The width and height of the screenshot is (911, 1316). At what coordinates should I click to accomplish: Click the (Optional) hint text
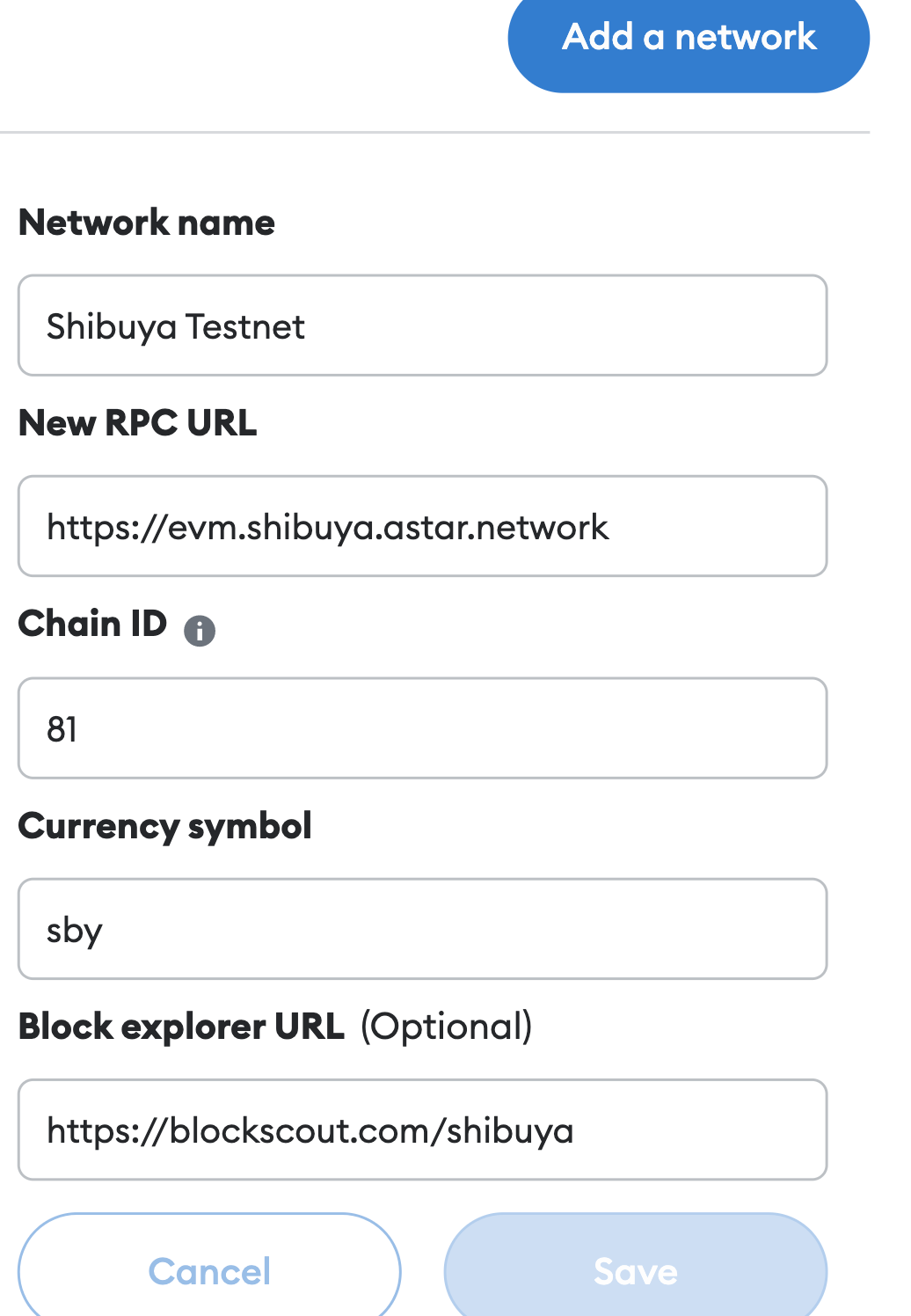tap(447, 1027)
